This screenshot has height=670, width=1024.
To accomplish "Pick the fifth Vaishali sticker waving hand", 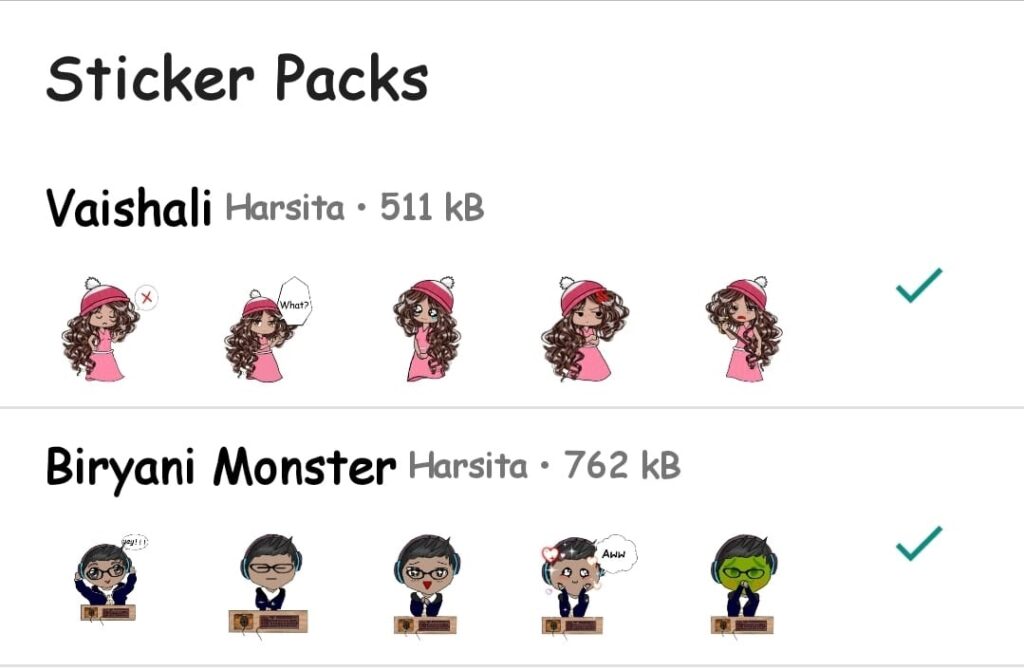I will 744,328.
